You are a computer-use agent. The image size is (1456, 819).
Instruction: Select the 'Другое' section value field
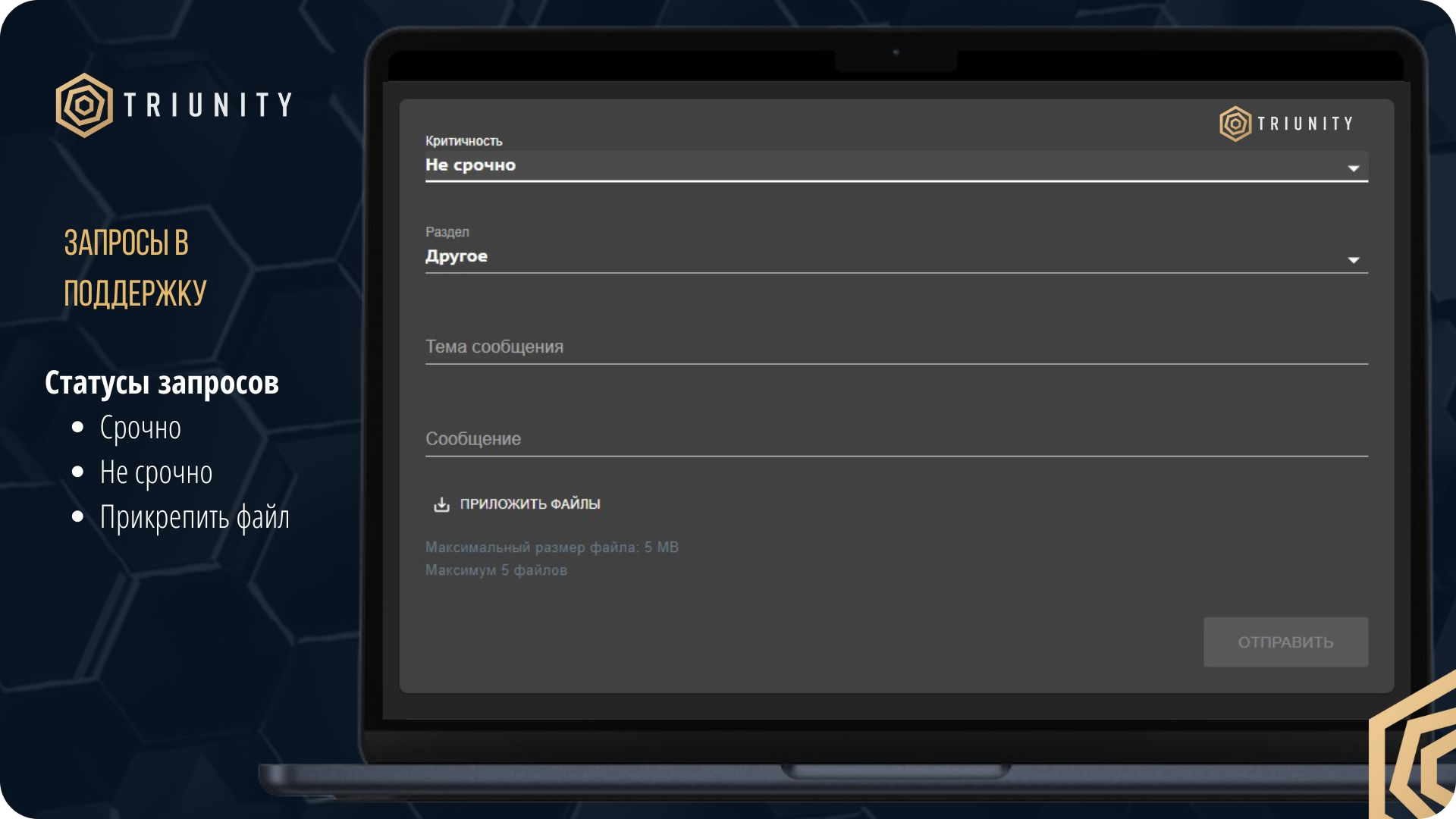pyautogui.click(x=457, y=256)
